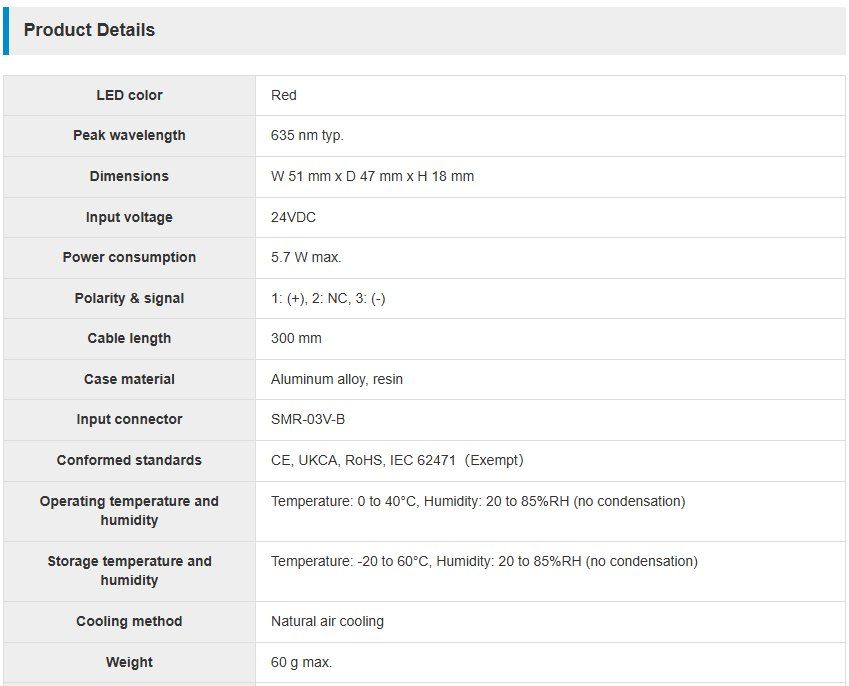
Task: Select the Weight label cell
Action: tap(129, 663)
